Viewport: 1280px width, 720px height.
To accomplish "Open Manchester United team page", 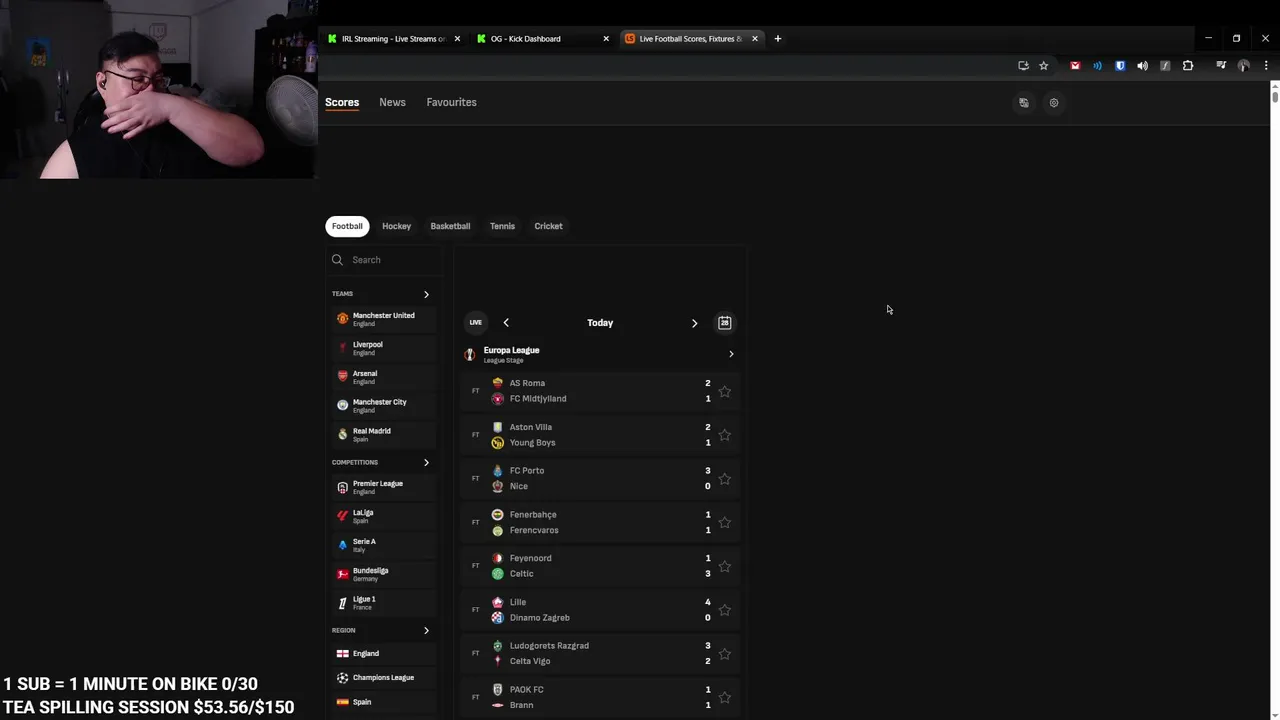I will coord(383,319).
